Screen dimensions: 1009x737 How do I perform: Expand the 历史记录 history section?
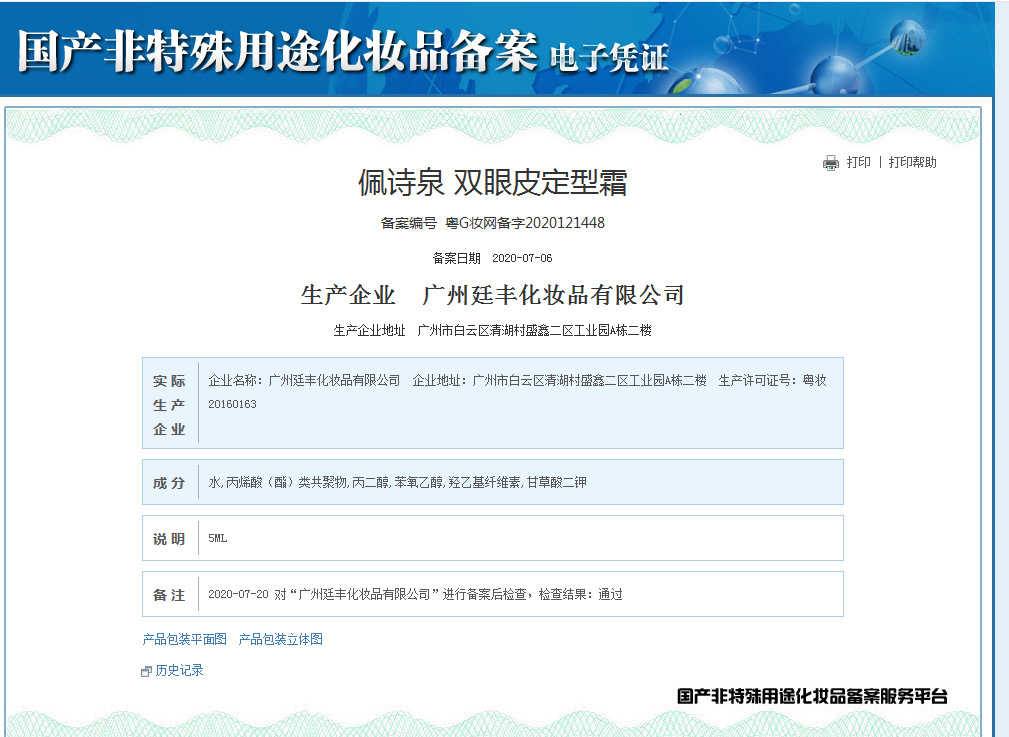coord(179,671)
